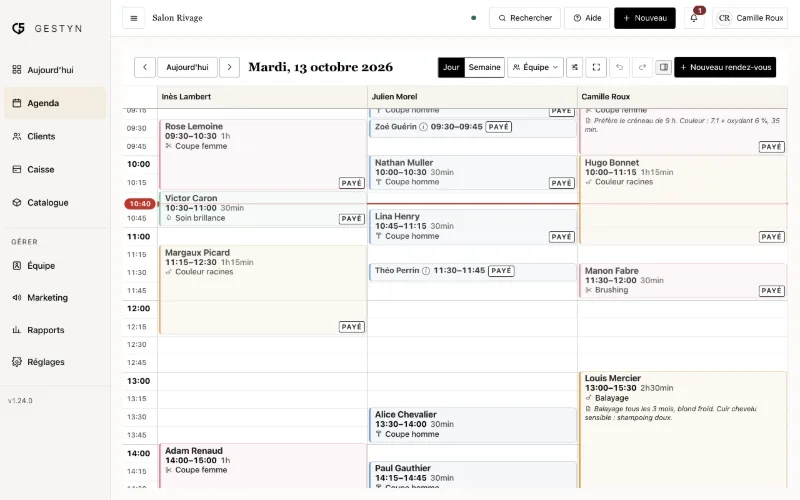Open Nathan Muller appointment
This screenshot has height=500, width=800.
473,172
